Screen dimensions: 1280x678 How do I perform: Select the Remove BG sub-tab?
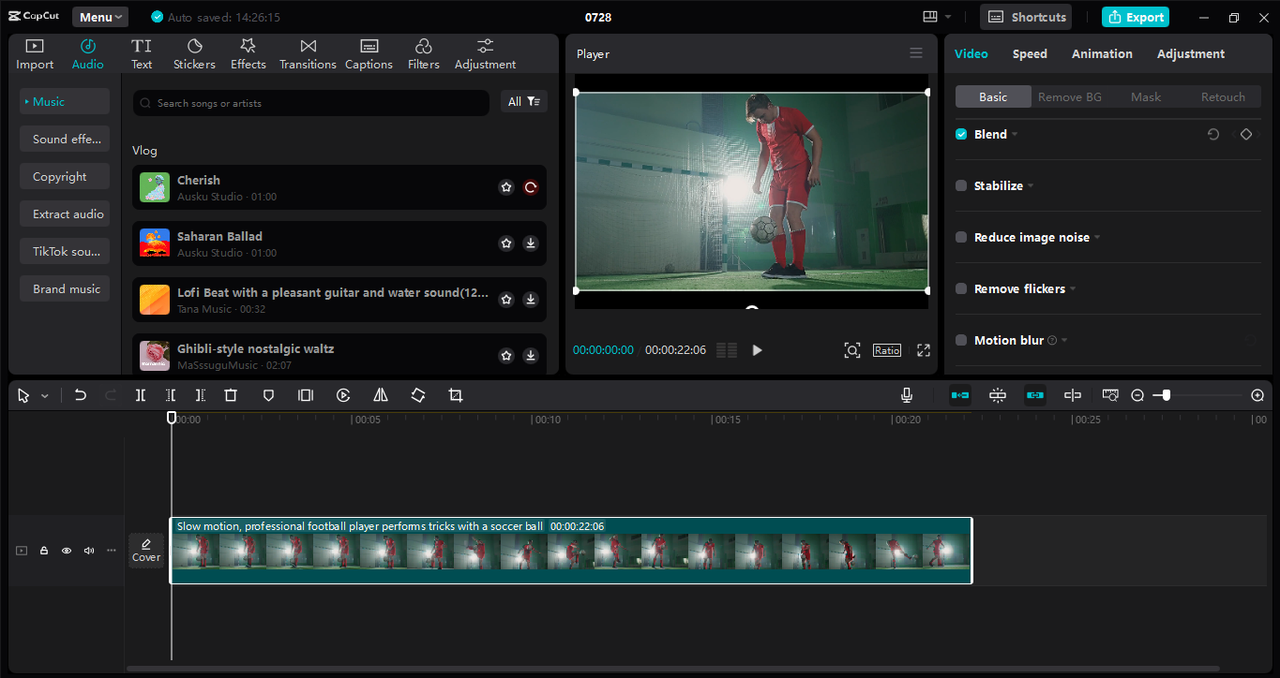1069,97
